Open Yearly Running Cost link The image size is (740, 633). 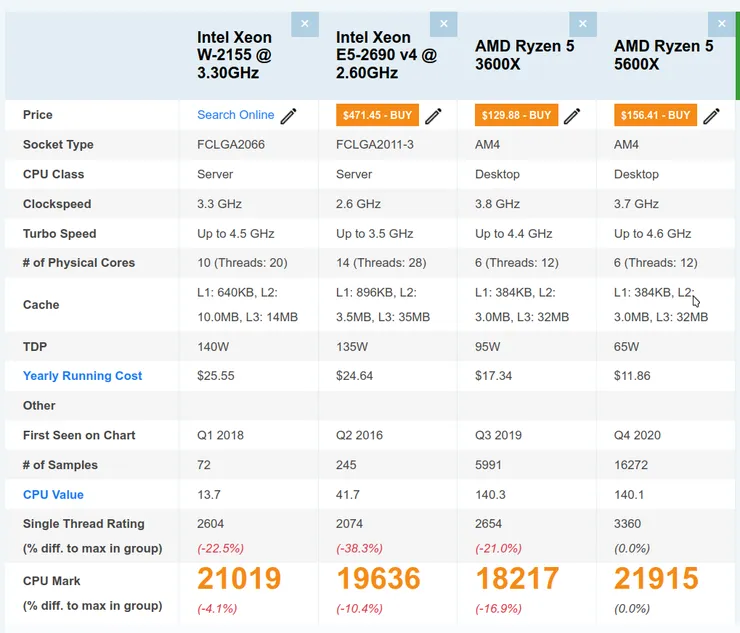point(82,376)
